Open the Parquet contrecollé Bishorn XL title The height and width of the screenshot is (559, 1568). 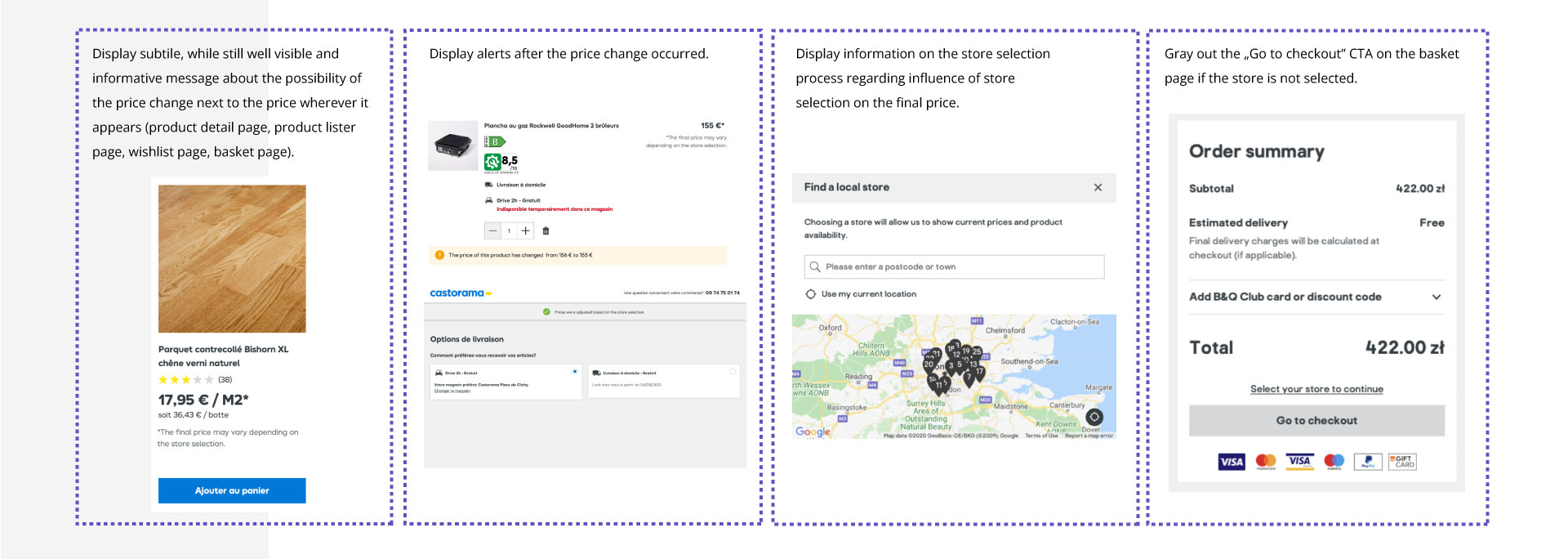pyautogui.click(x=223, y=356)
